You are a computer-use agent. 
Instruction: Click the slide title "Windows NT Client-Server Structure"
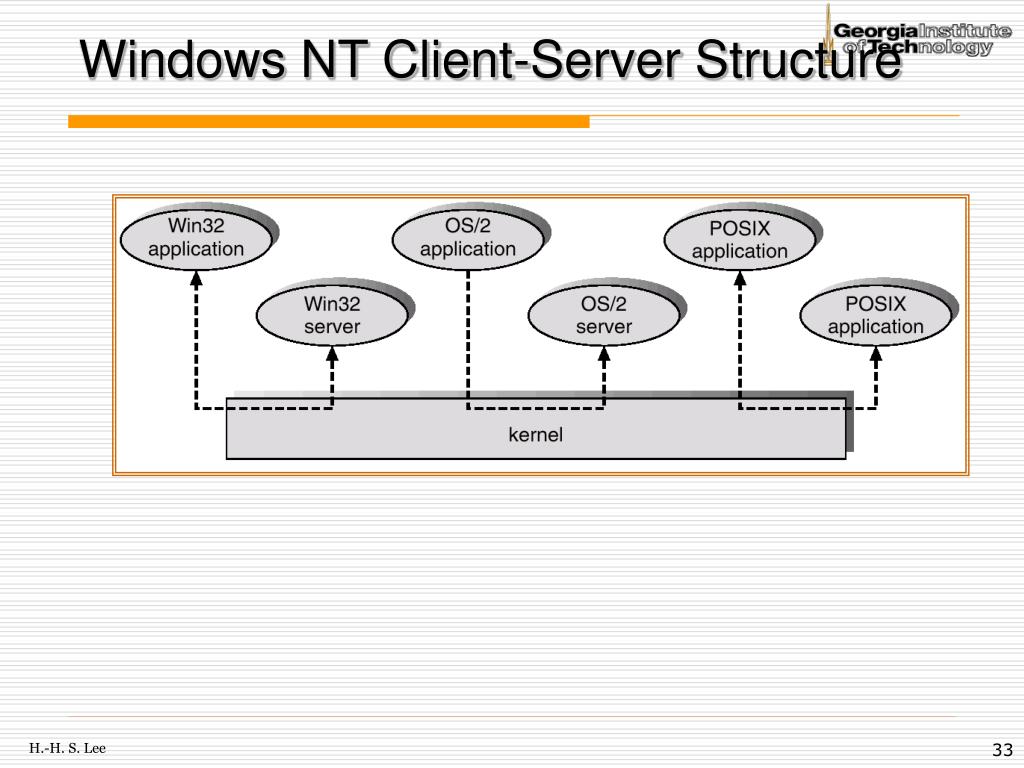[x=491, y=59]
